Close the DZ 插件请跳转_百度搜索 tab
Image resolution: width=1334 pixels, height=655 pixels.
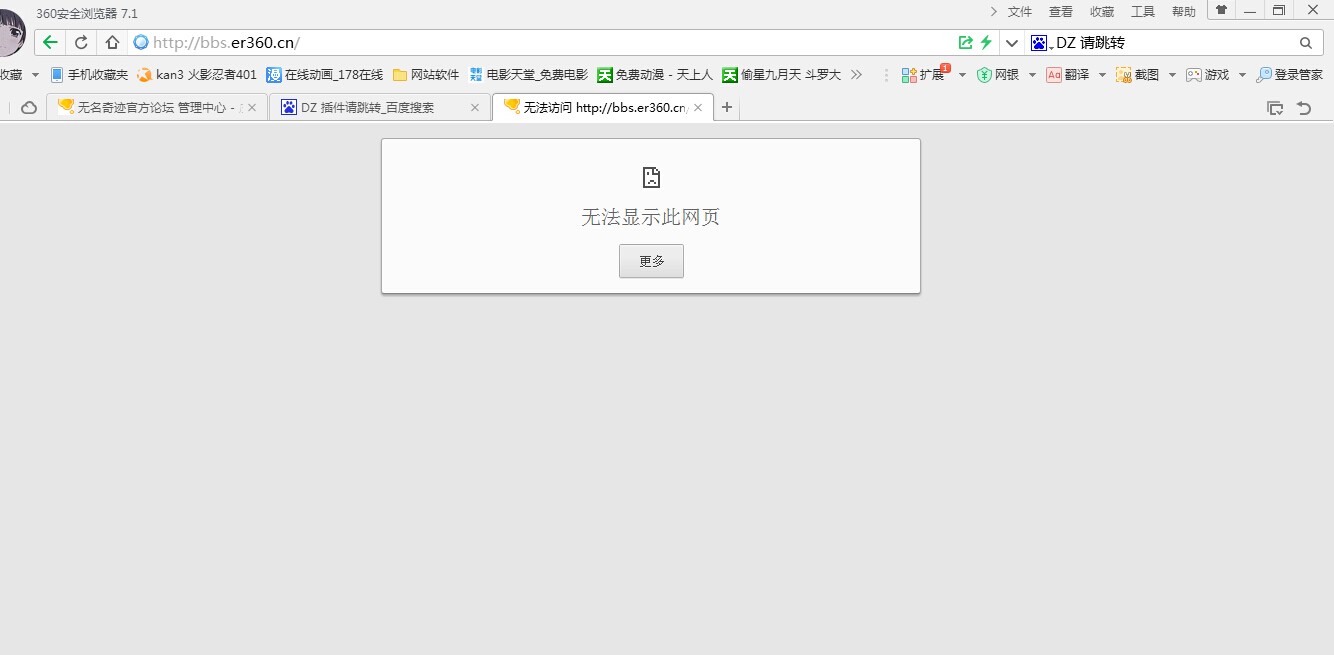475,107
